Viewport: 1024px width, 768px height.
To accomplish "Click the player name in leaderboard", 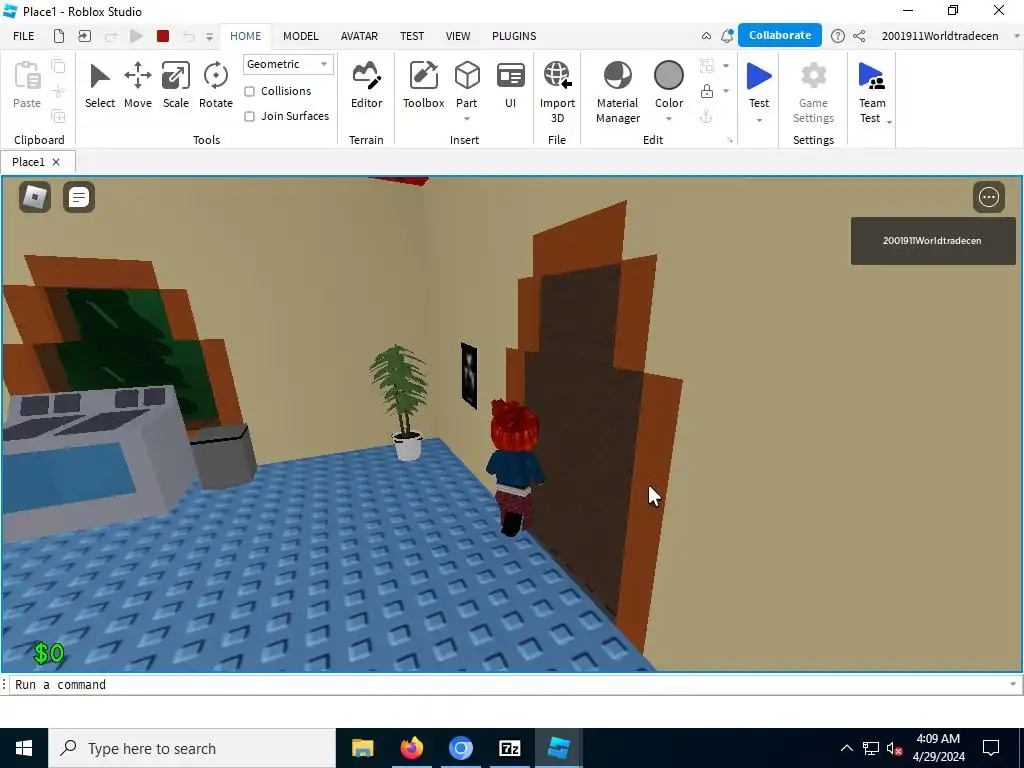I will (x=932, y=240).
